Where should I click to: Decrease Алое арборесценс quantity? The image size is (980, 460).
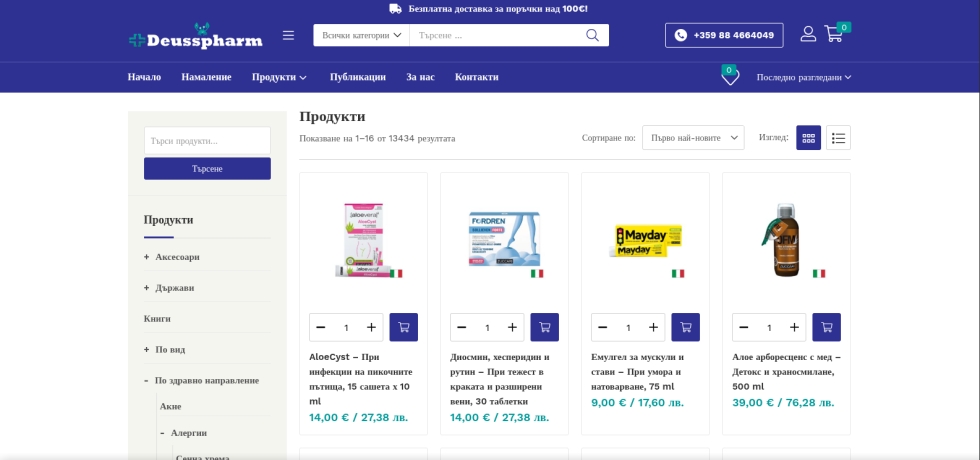point(744,328)
